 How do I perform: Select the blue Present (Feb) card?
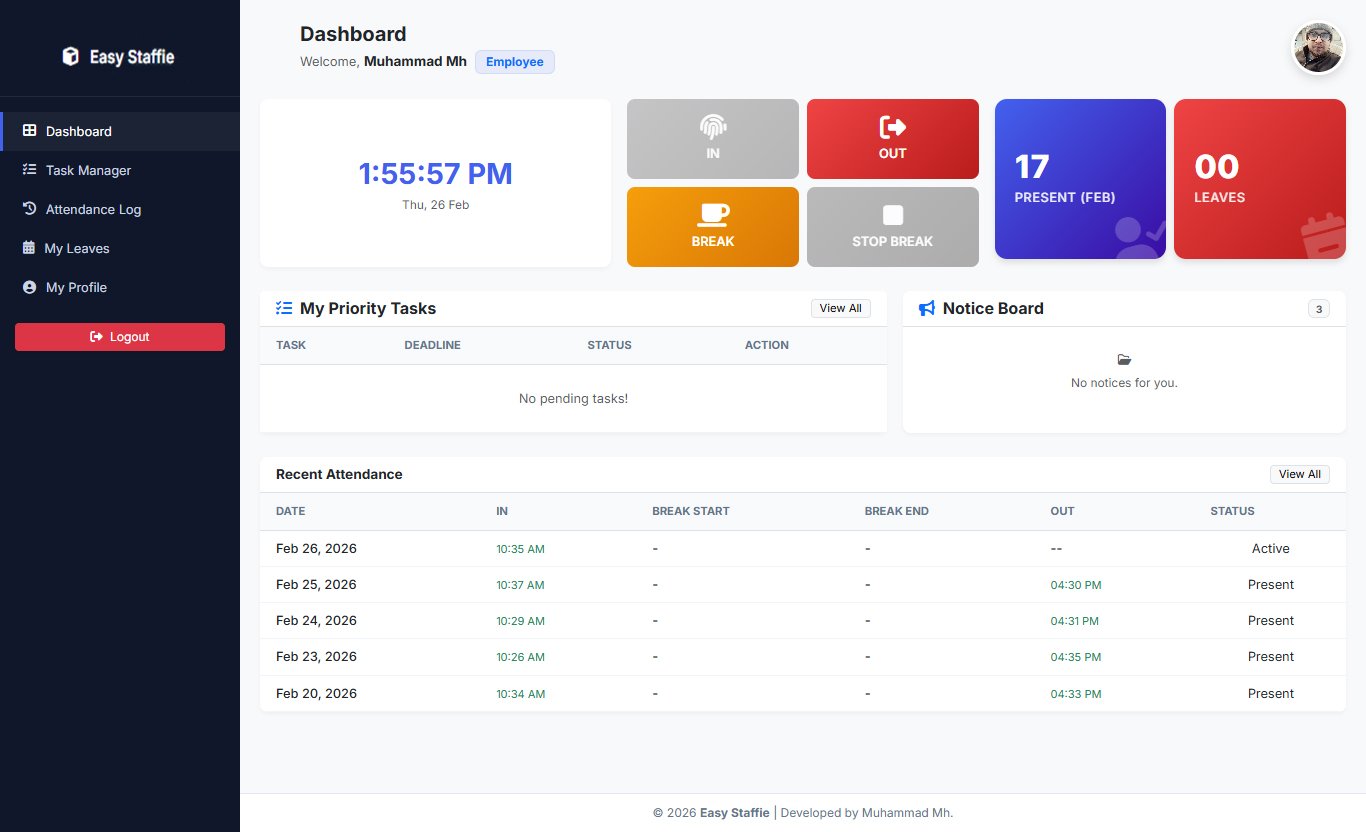(x=1080, y=179)
